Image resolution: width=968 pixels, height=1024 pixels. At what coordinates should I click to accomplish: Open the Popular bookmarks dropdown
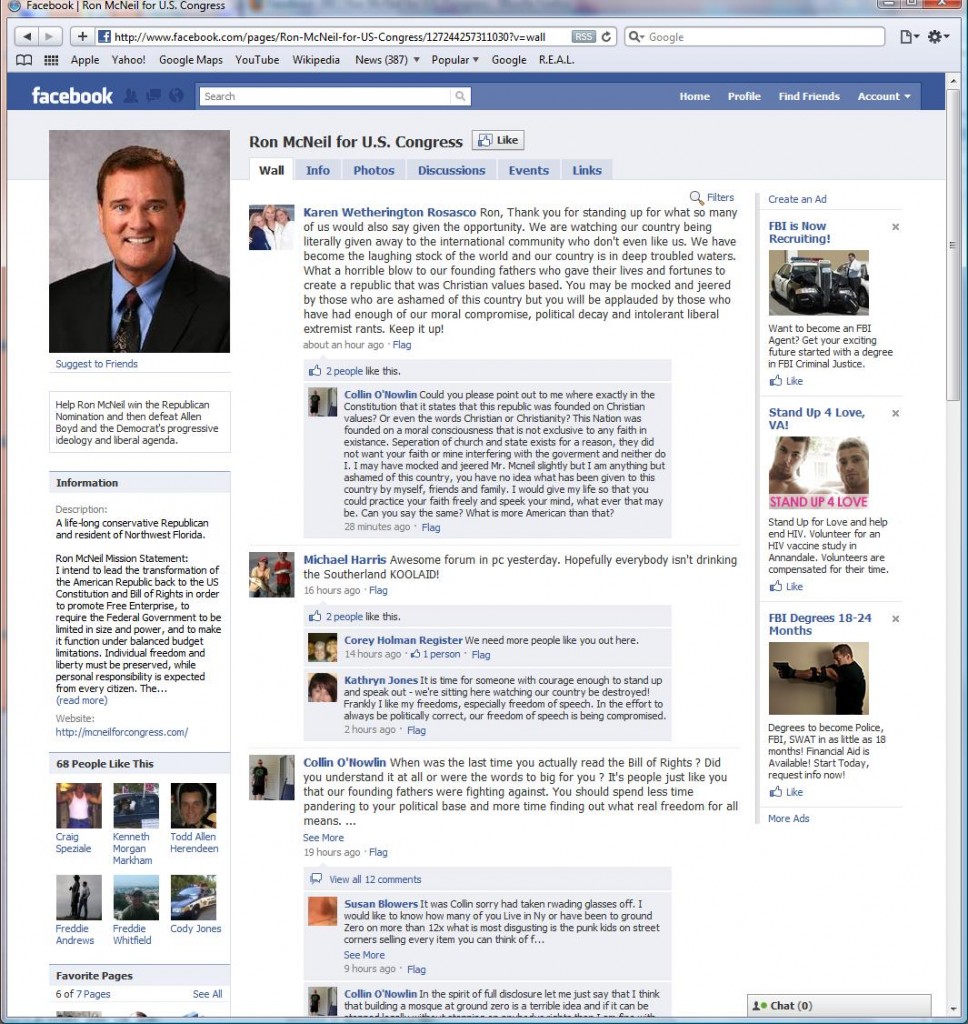click(x=454, y=60)
